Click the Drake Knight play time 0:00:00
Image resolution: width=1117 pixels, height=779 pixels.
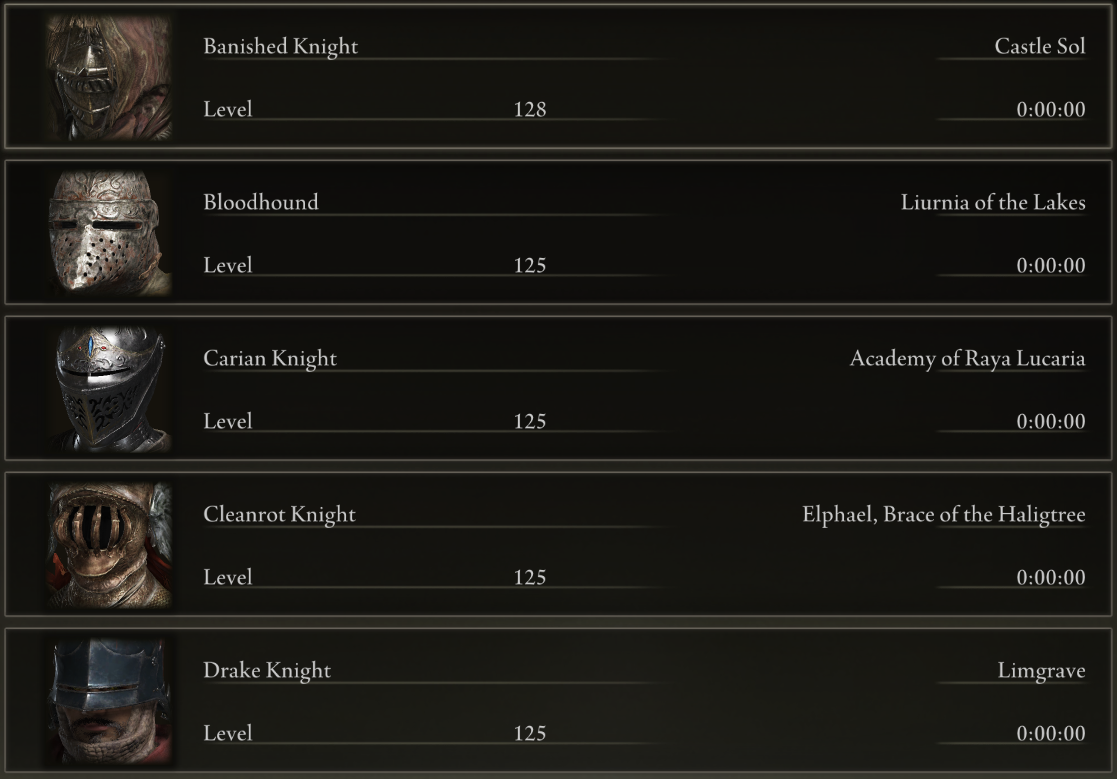point(1051,733)
